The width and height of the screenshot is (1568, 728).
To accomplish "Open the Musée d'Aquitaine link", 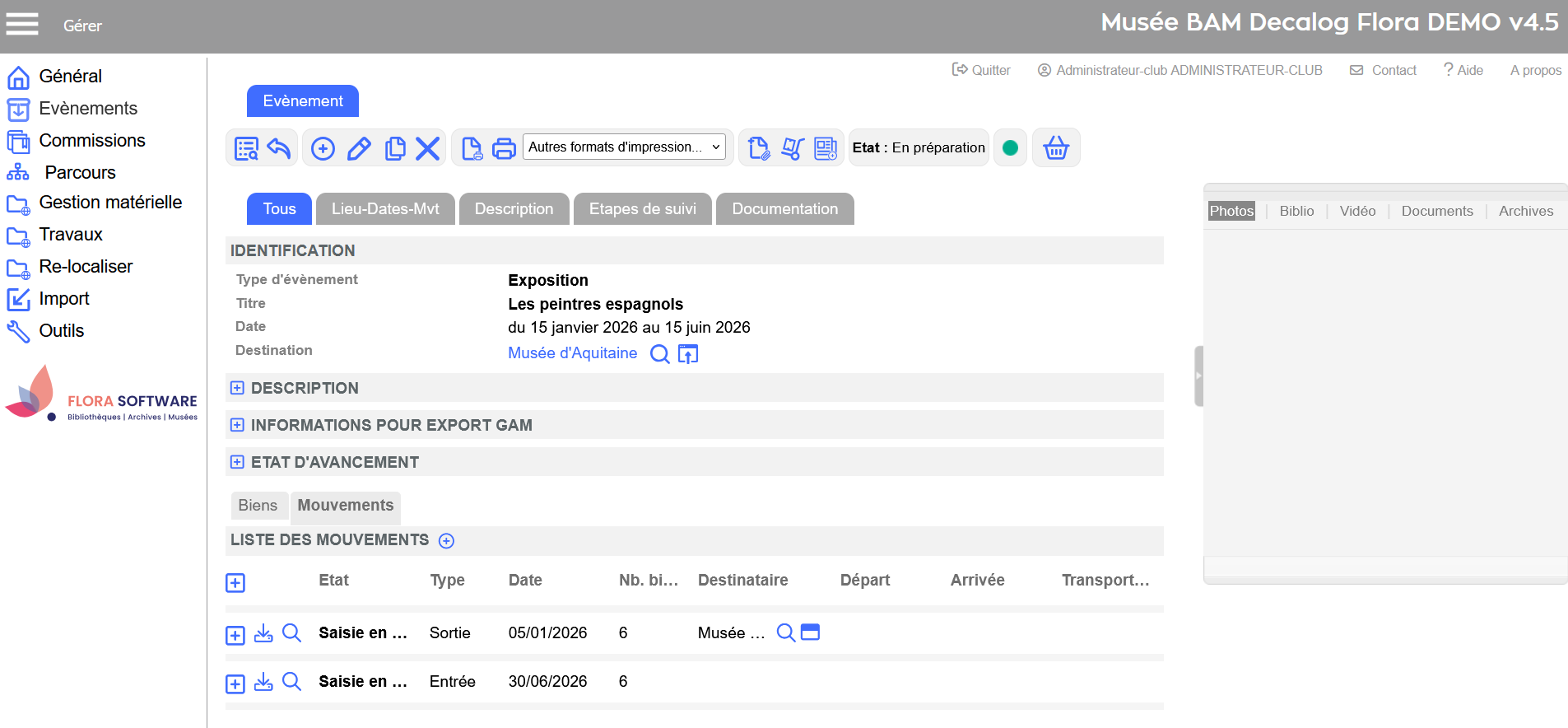I will (572, 353).
